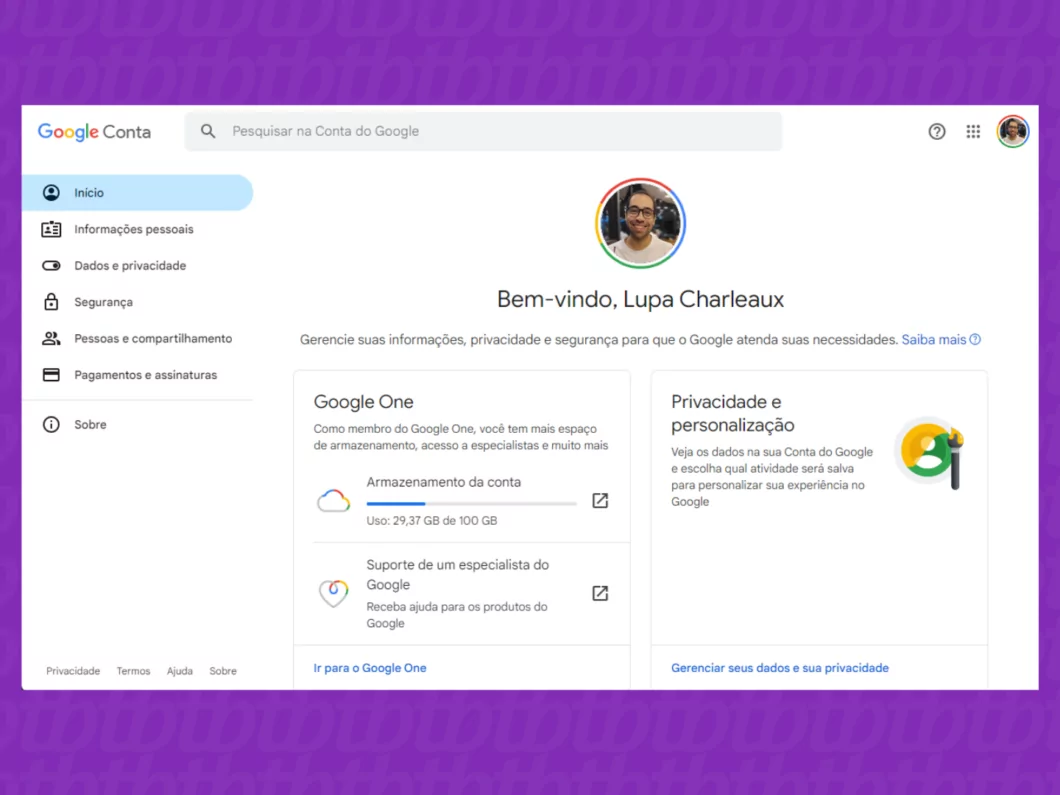Click the Saiba mais link
The width and height of the screenshot is (1060, 795).
934,339
